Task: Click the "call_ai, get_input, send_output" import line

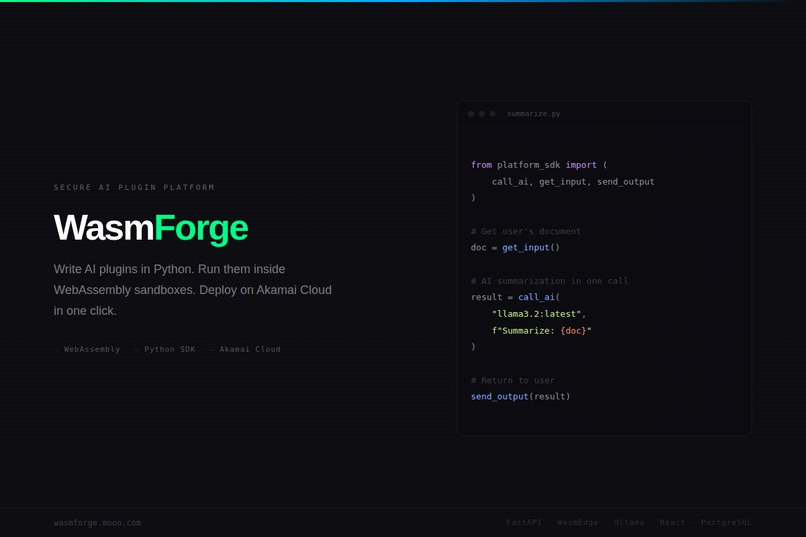Action: pos(573,182)
